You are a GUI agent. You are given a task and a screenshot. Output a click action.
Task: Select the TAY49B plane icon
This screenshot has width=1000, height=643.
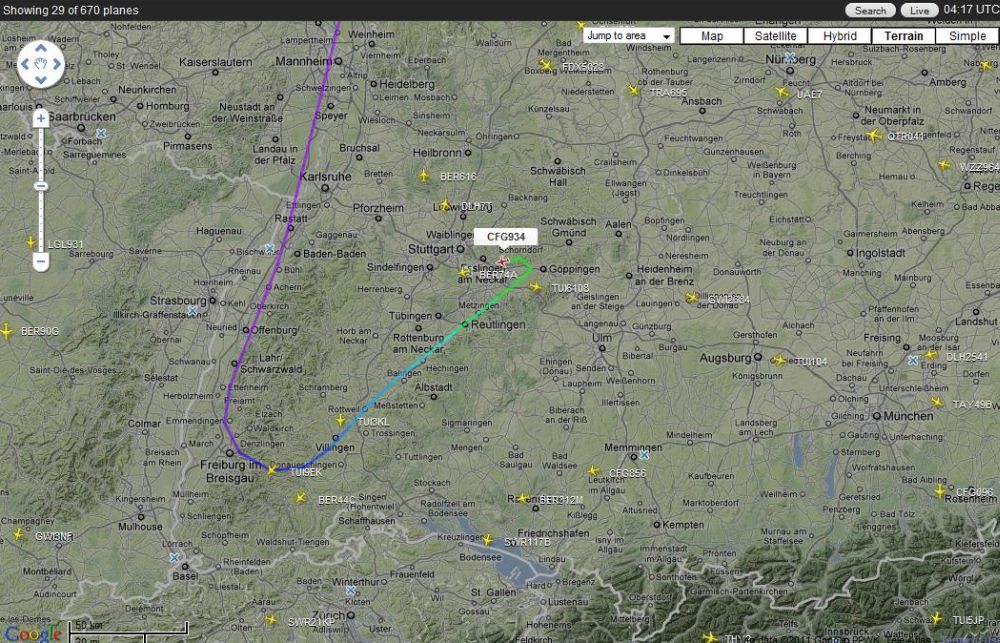pyautogui.click(x=937, y=403)
